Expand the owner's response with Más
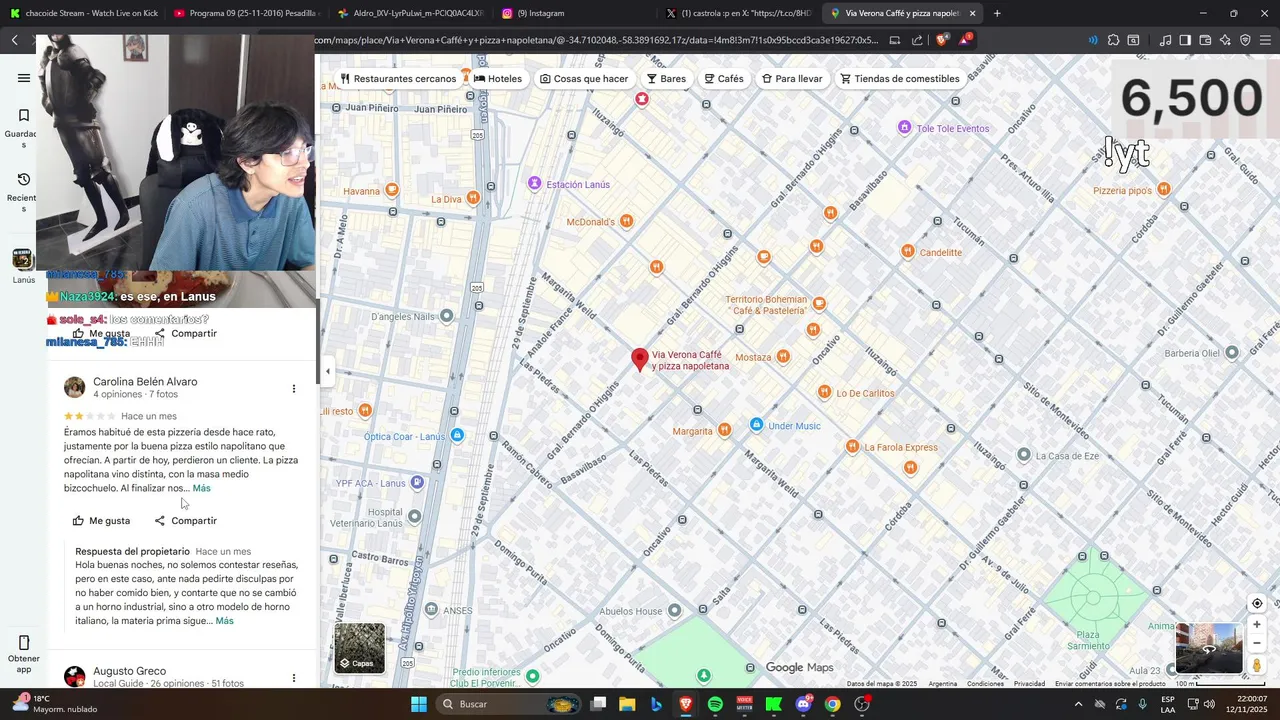This screenshot has width=1280, height=720. tap(225, 621)
